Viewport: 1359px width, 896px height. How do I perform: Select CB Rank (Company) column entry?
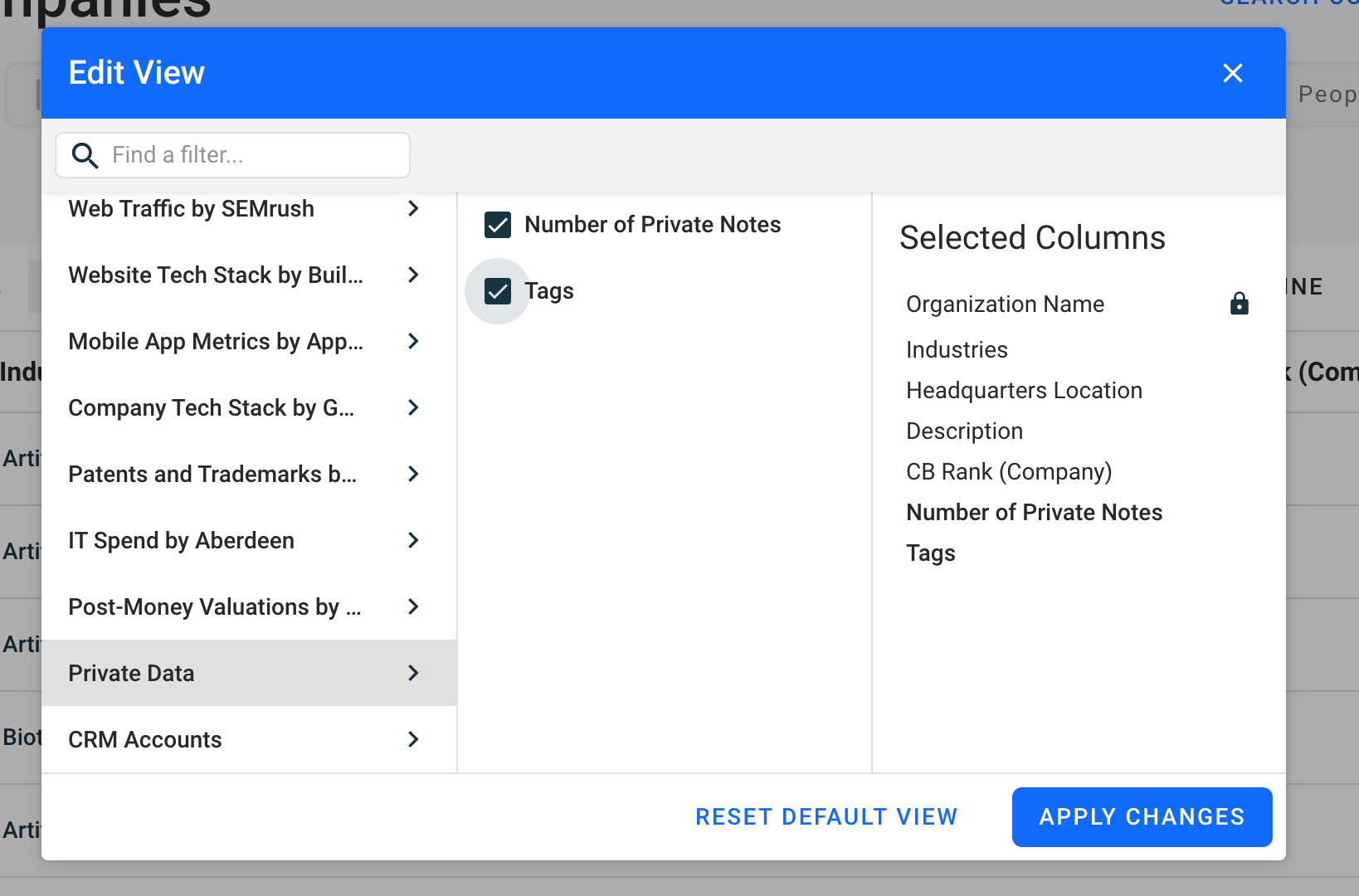pyautogui.click(x=1009, y=472)
